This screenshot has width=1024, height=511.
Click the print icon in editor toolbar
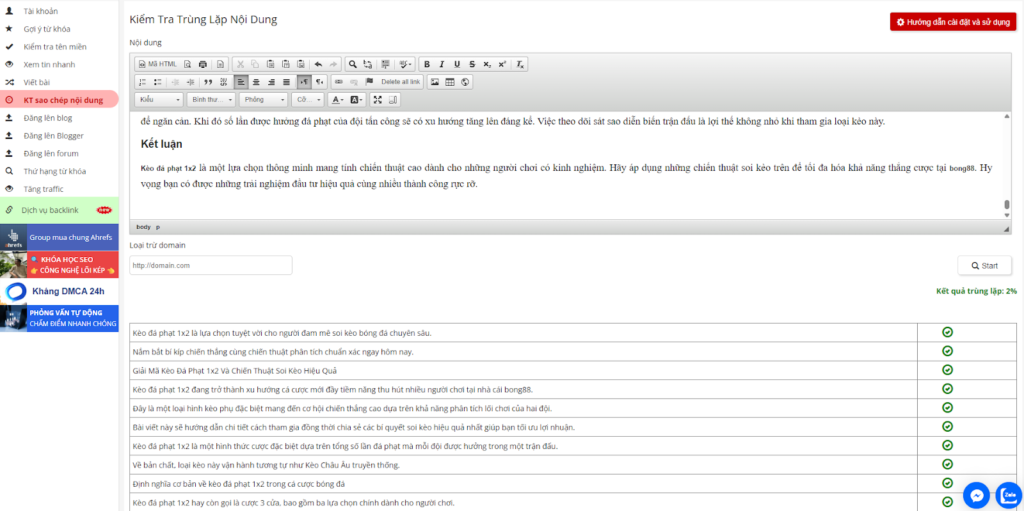[x=203, y=64]
